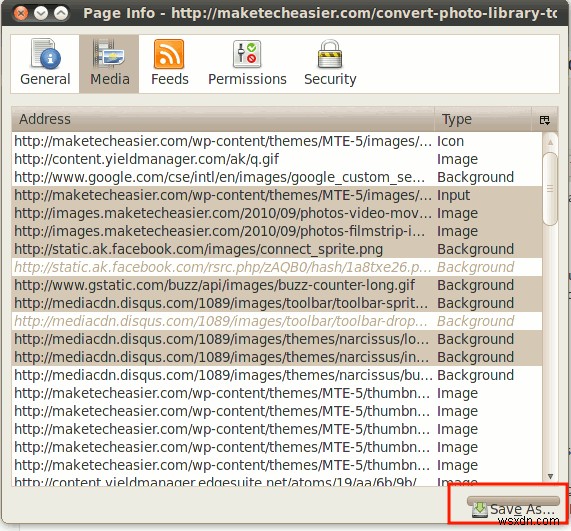571x531 pixels.
Task: Select the toolbar-sprit... Background row
Action: (277, 303)
